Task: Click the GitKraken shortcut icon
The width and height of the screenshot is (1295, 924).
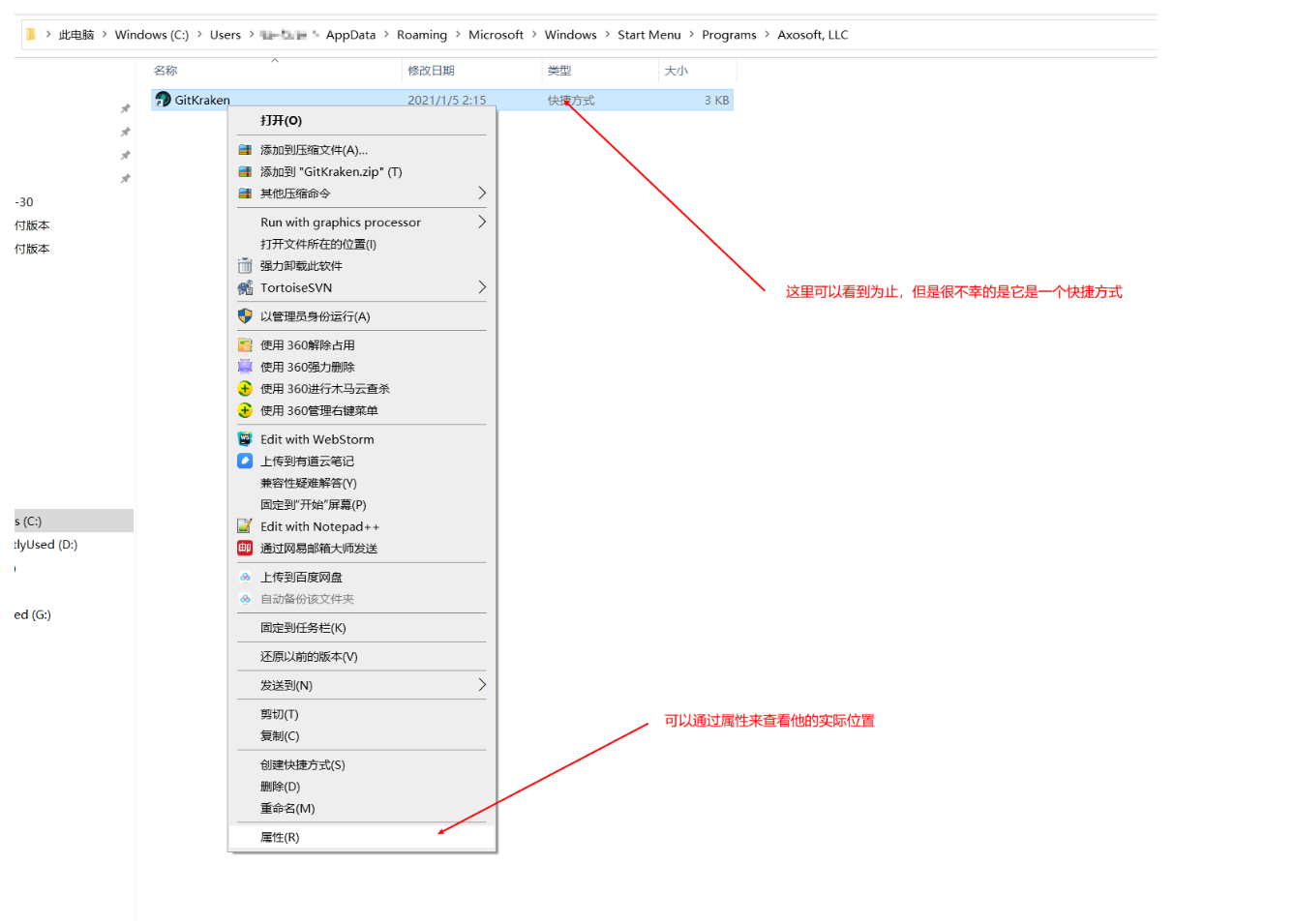Action: pos(164,100)
